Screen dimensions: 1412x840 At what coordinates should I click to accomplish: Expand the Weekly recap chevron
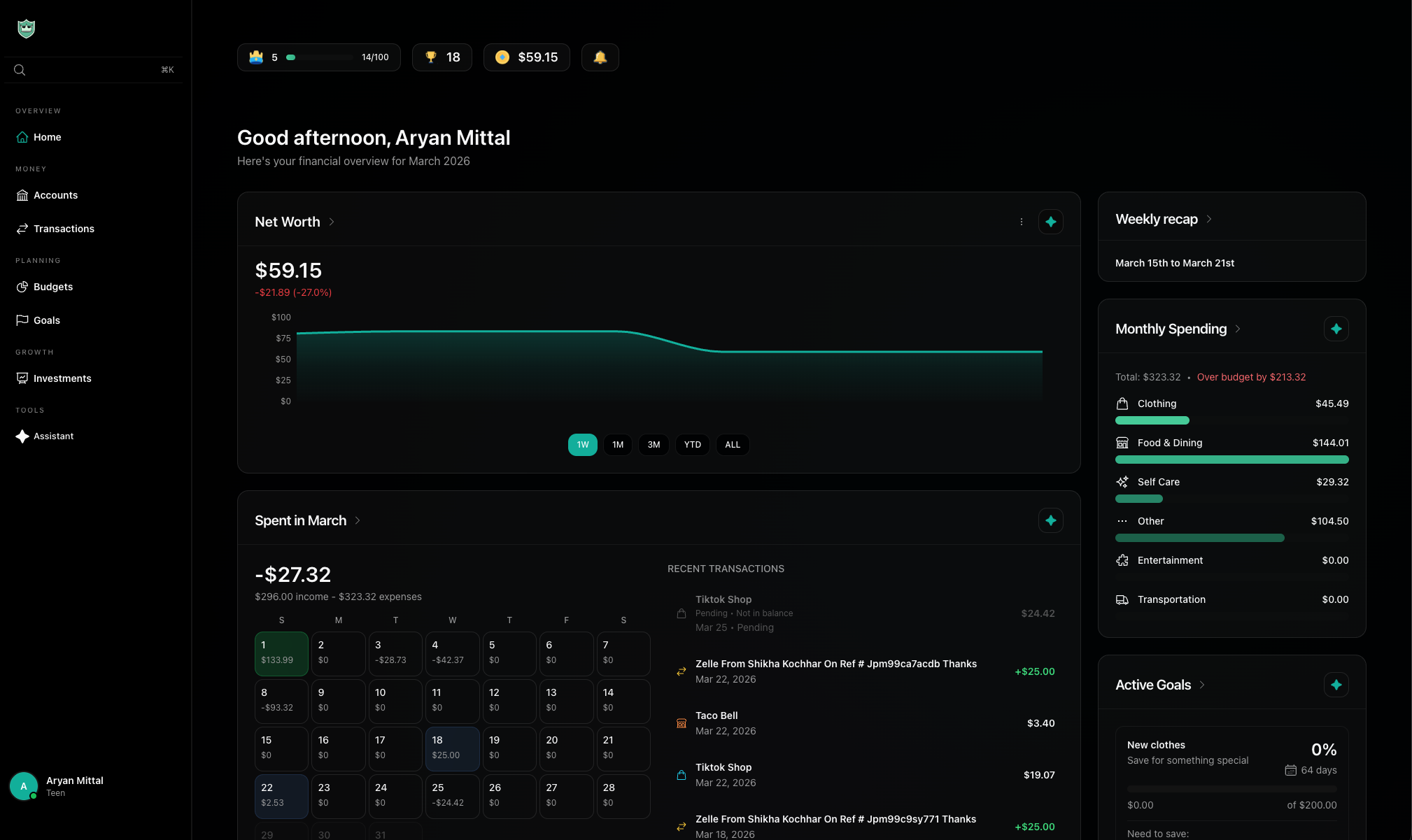pyautogui.click(x=1208, y=219)
